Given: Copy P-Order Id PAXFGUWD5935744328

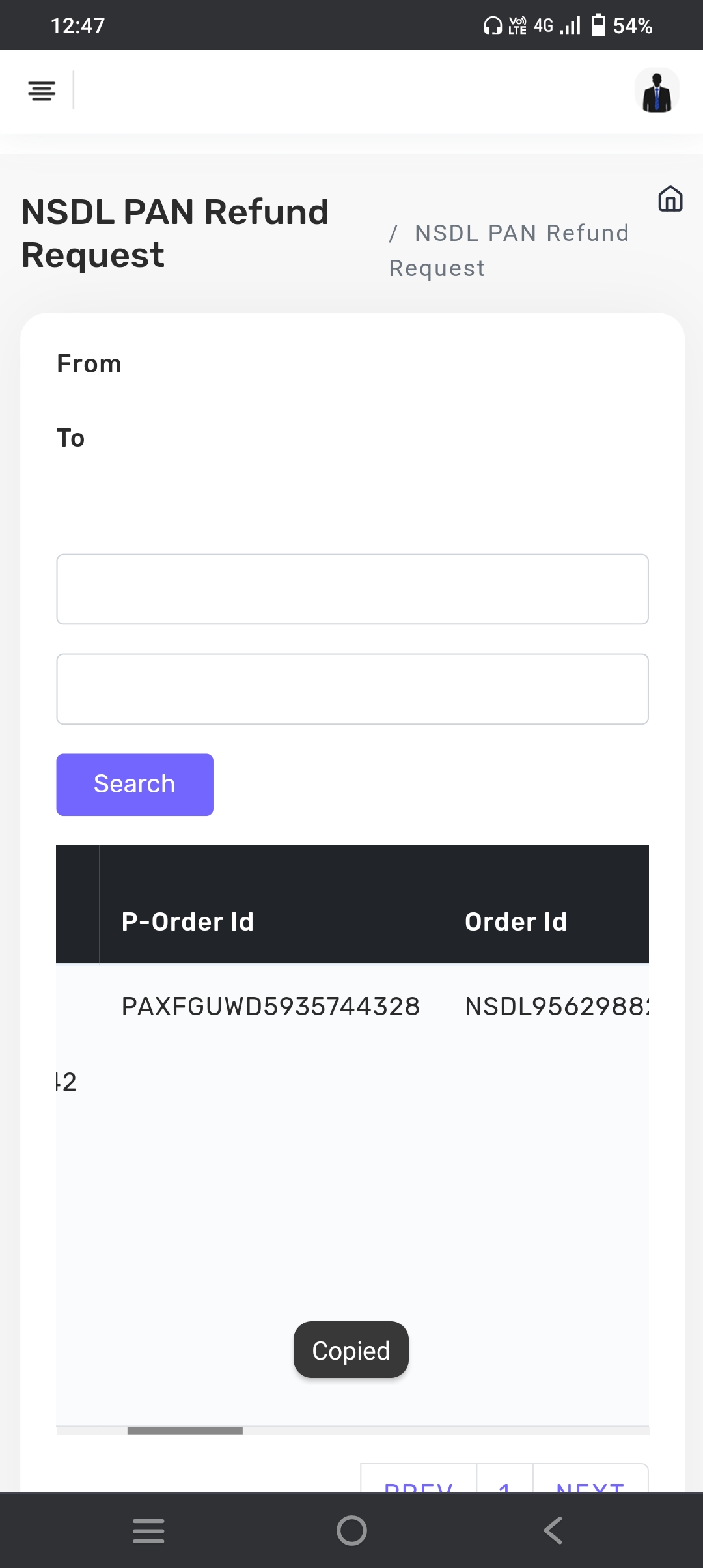Looking at the screenshot, I should coord(270,1006).
